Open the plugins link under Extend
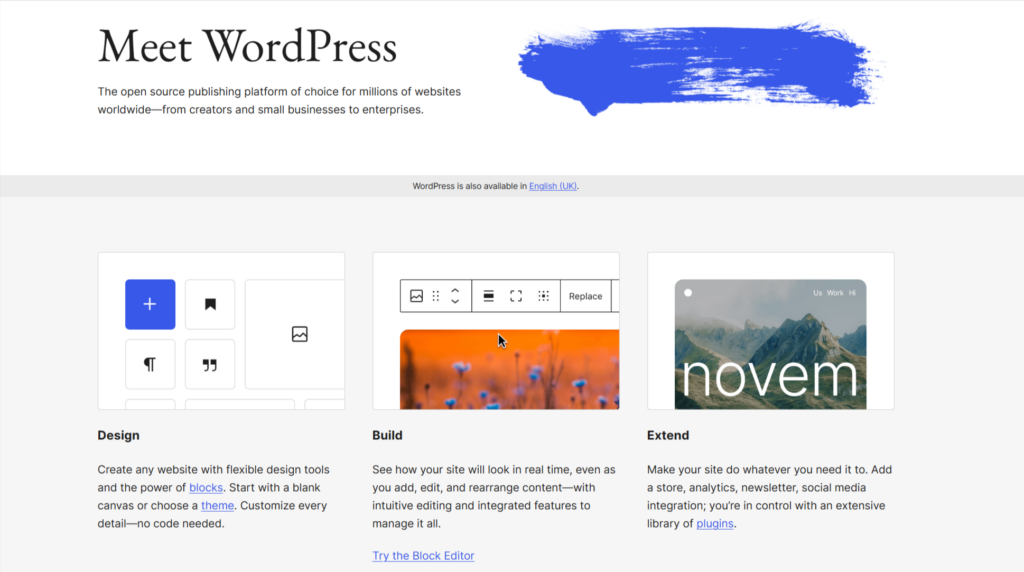1024x572 pixels. tap(715, 524)
